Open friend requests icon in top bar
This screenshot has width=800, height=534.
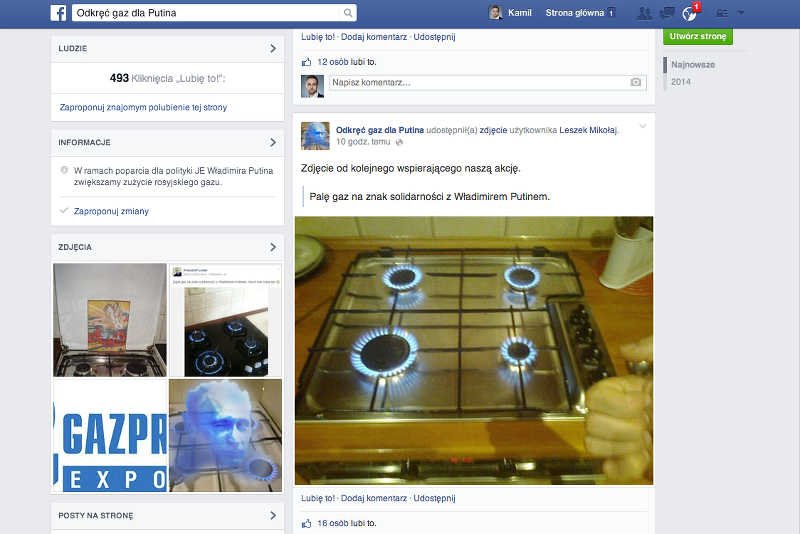643,13
